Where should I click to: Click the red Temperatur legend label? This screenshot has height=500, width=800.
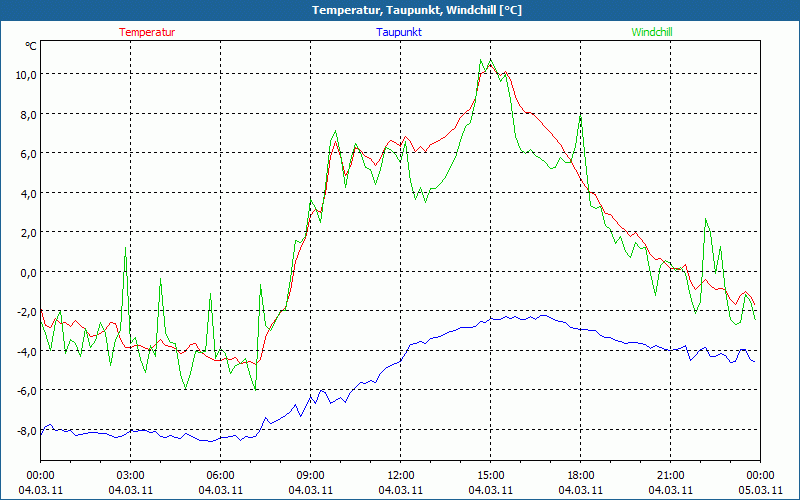147,32
